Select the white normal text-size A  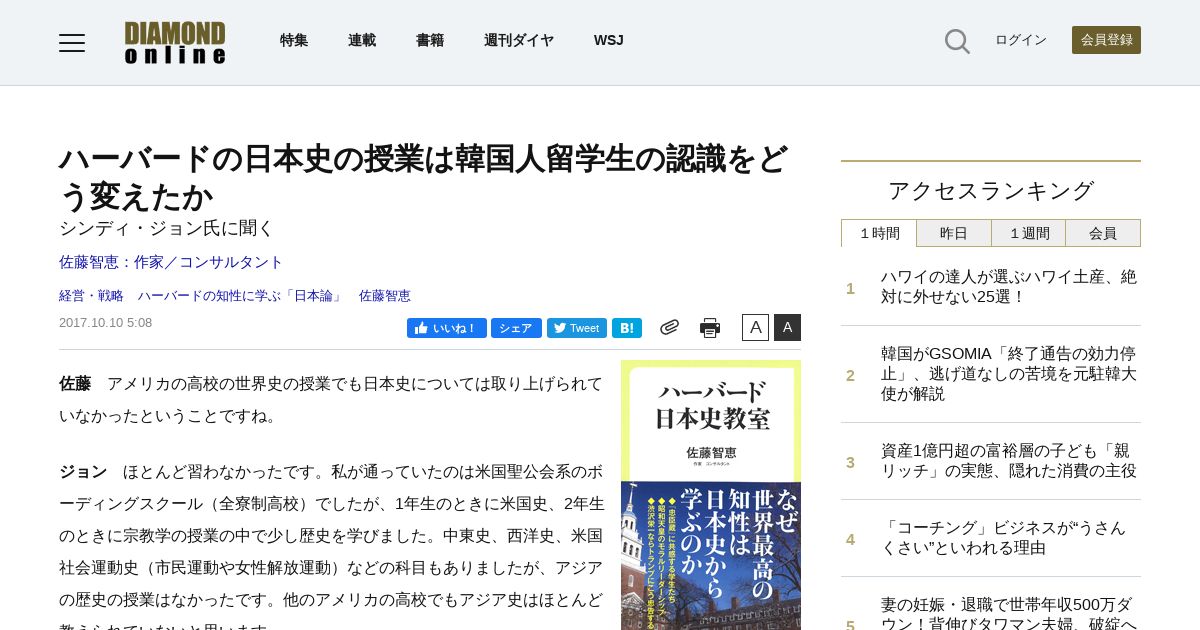(755, 327)
